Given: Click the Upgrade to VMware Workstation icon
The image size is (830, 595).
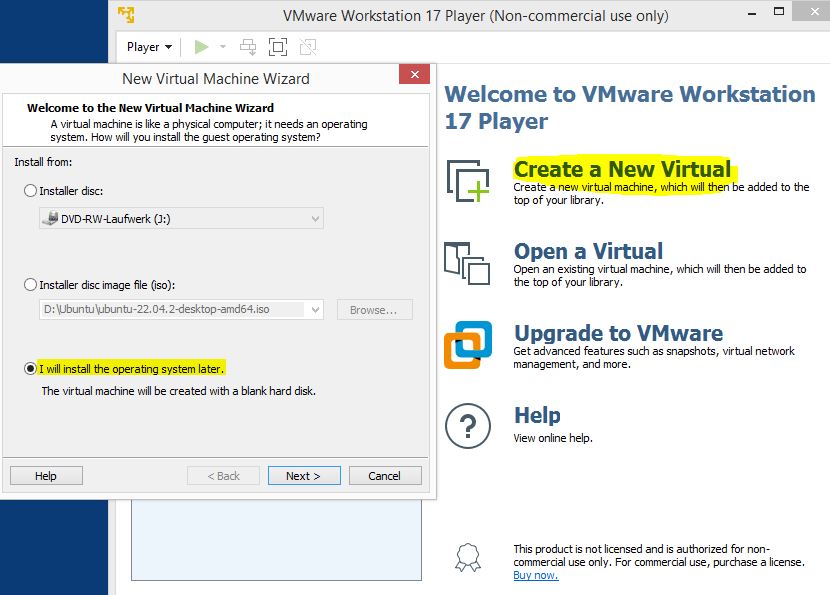Looking at the screenshot, I should (468, 345).
